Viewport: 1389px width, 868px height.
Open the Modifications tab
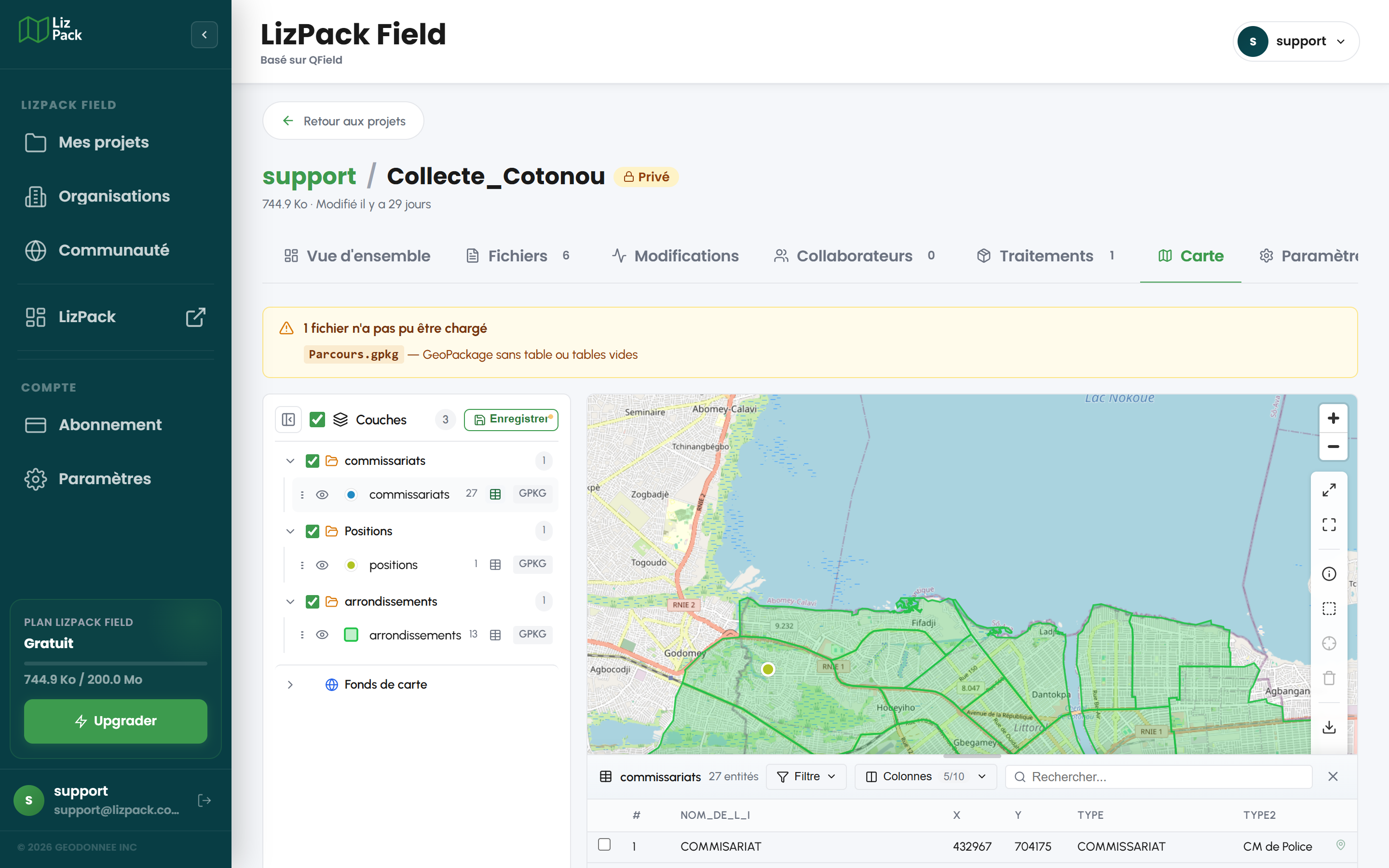pyautogui.click(x=675, y=256)
